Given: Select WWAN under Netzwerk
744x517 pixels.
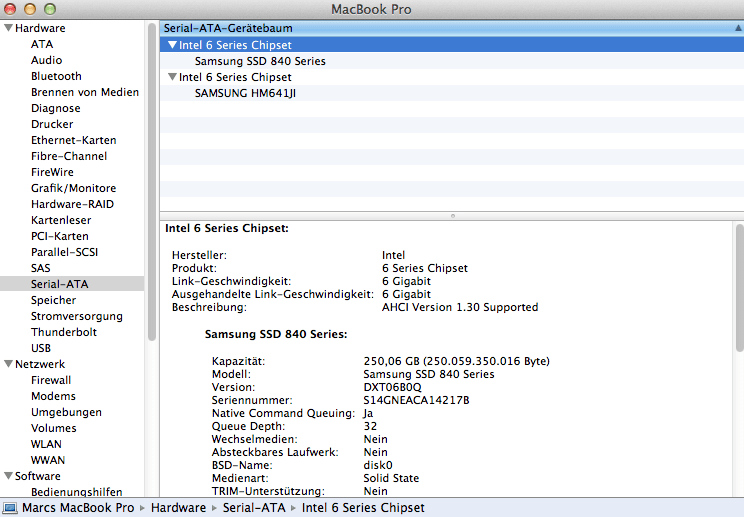Looking at the screenshot, I should pos(48,460).
